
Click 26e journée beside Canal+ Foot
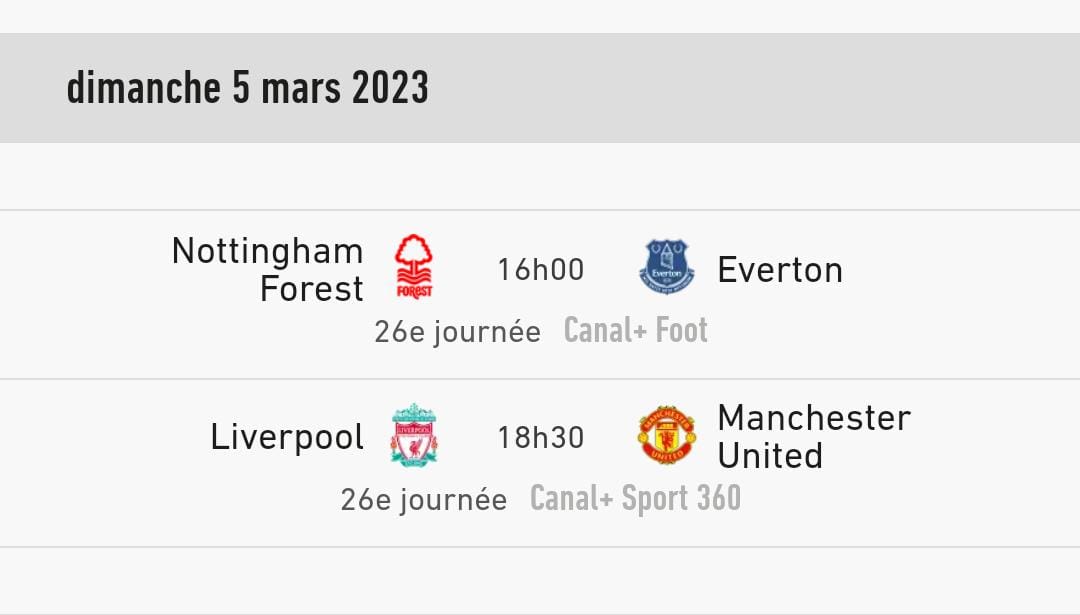(x=457, y=331)
